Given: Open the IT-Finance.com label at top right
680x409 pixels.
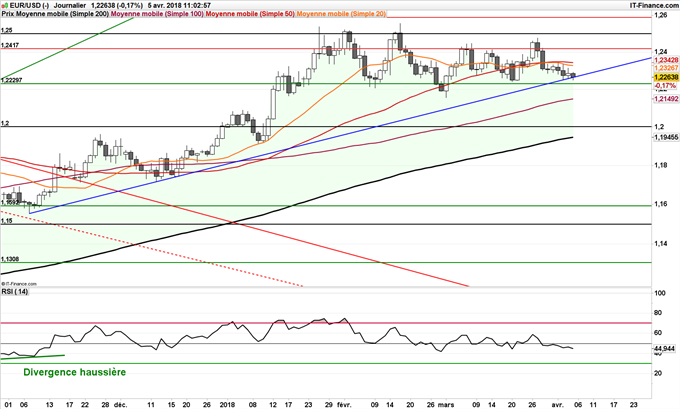Looking at the screenshot, I should point(654,6).
